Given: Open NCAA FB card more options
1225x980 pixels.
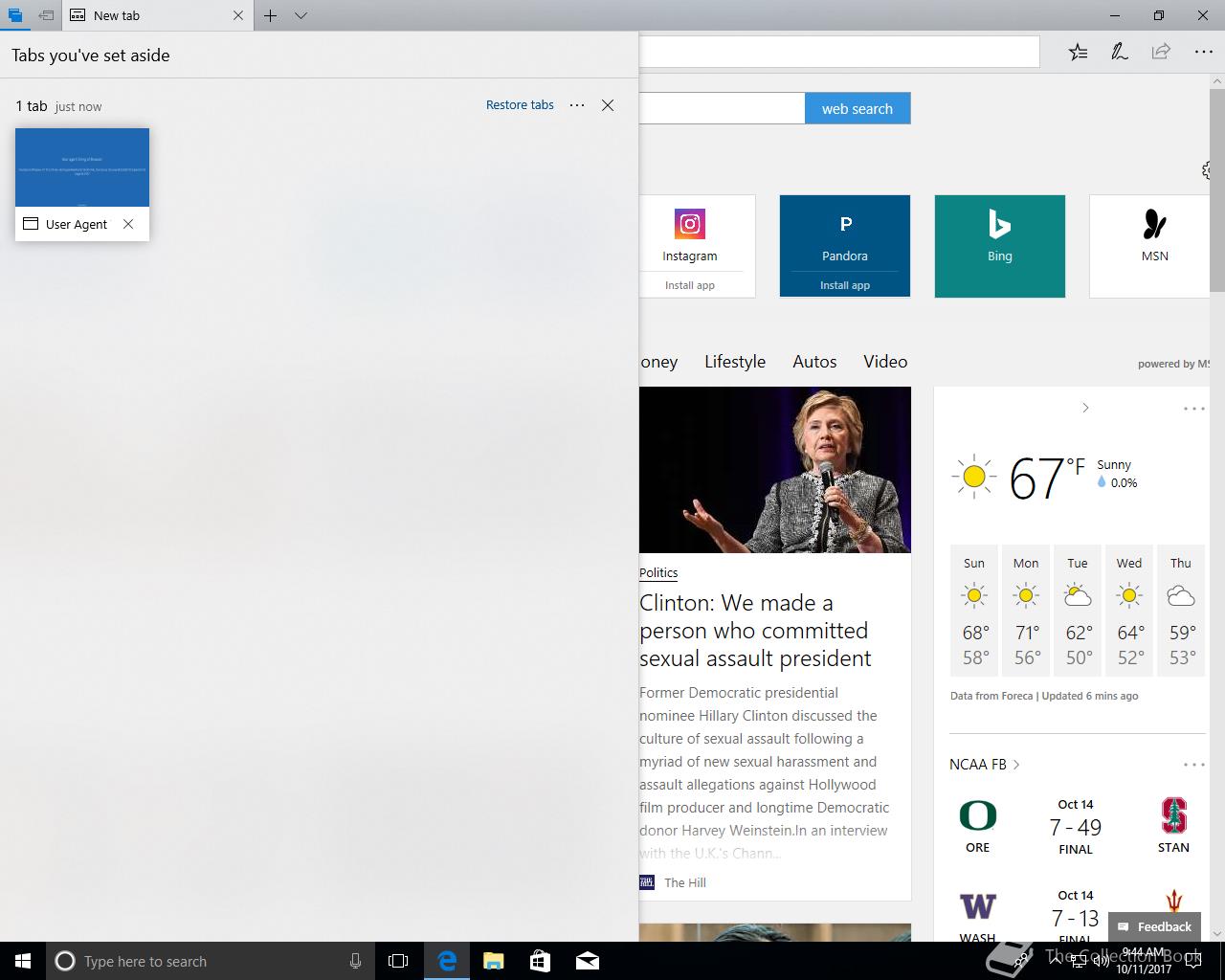Looking at the screenshot, I should (1194, 765).
